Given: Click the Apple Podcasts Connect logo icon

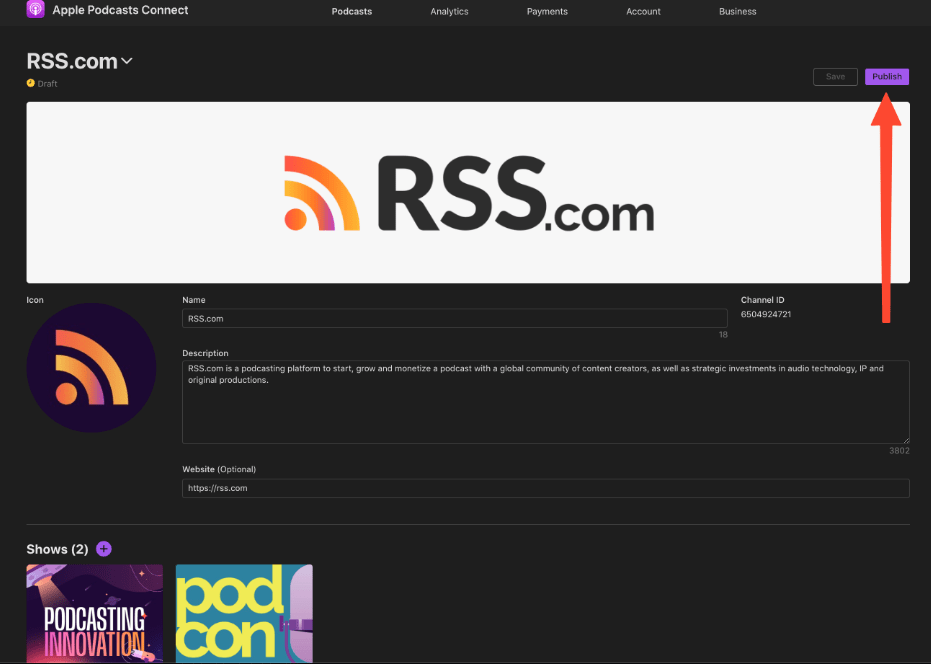Looking at the screenshot, I should click(x=36, y=10).
